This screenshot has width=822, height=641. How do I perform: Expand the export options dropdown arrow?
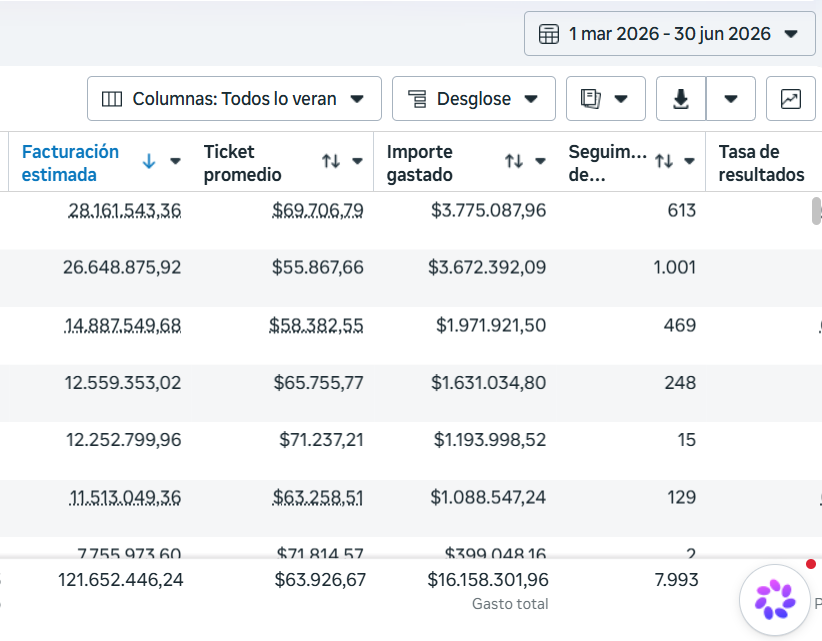731,99
